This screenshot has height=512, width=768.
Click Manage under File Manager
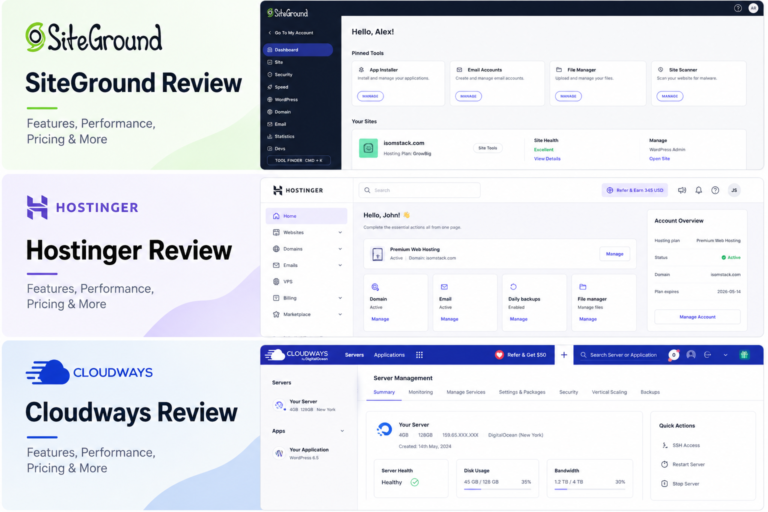point(568,96)
